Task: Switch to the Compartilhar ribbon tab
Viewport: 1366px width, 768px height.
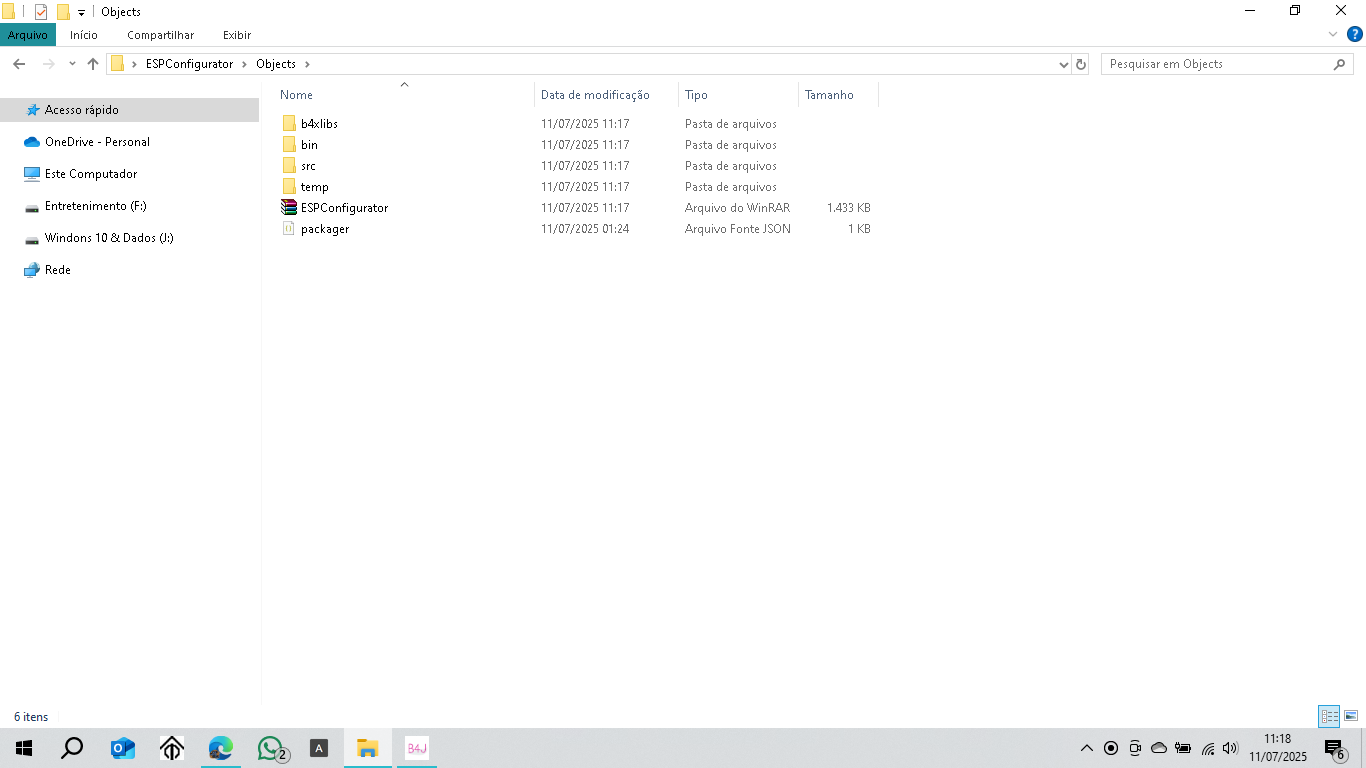Action: click(x=160, y=35)
